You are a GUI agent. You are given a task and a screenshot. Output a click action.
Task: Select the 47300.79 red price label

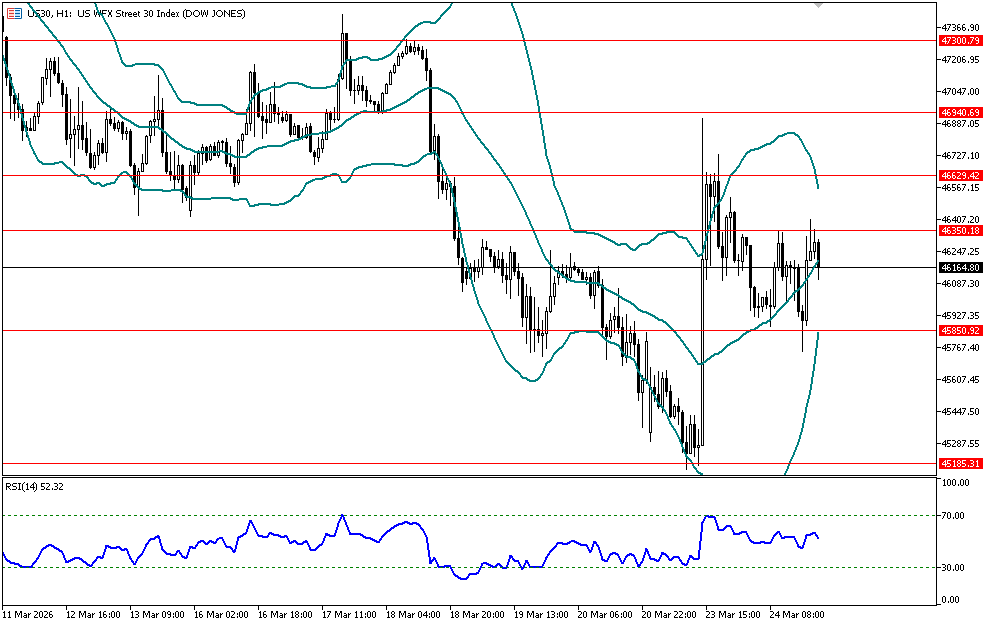pos(959,41)
